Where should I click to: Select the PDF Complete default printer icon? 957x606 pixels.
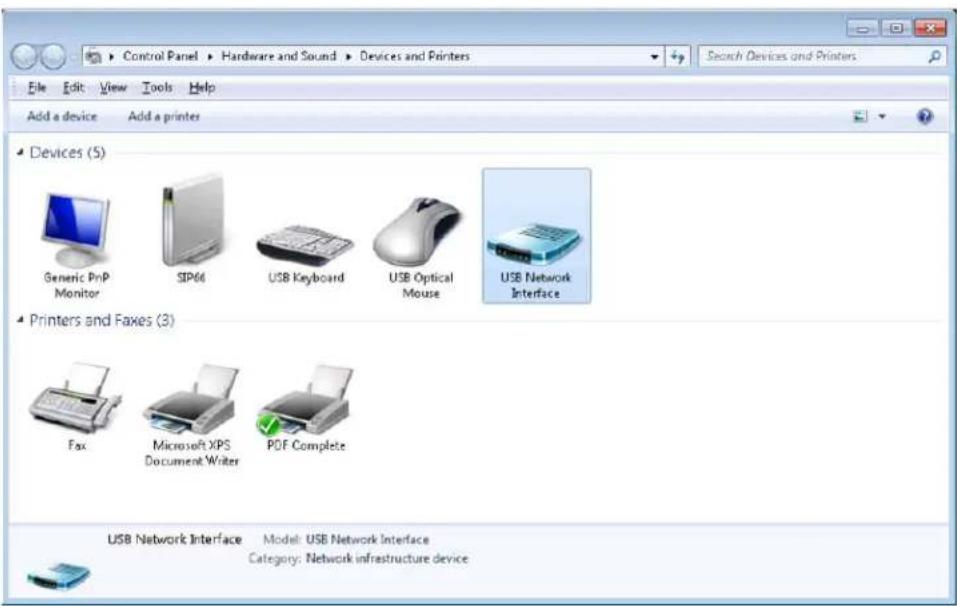(x=305, y=399)
